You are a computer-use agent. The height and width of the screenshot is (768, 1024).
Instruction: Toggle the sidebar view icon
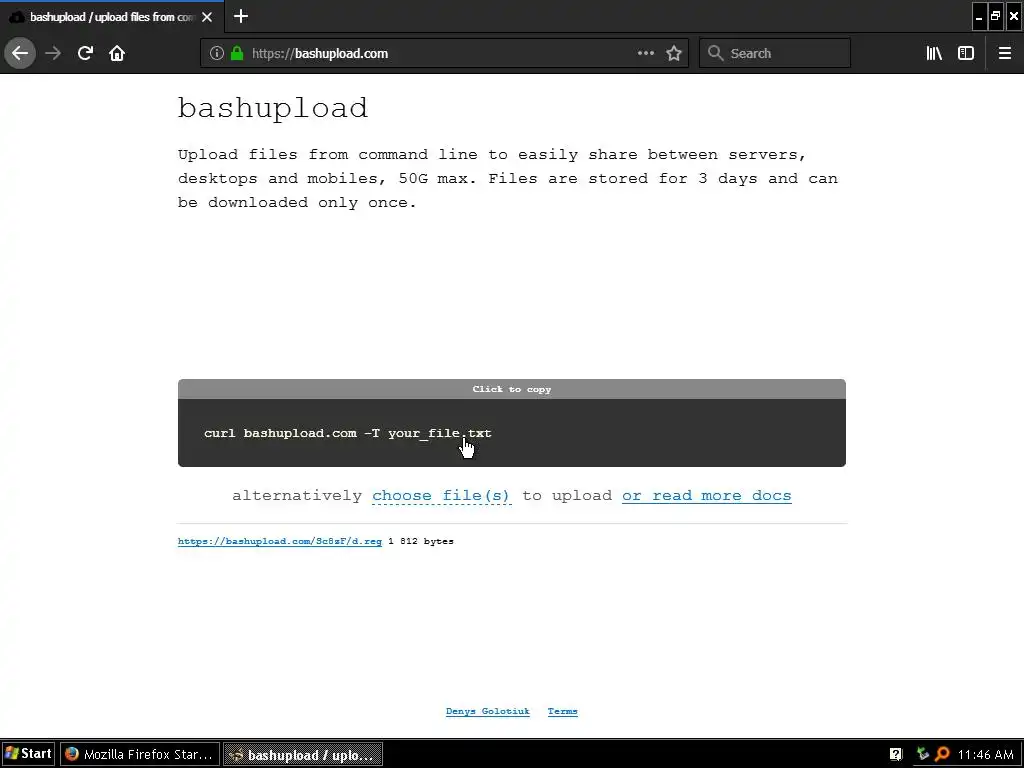tap(966, 53)
